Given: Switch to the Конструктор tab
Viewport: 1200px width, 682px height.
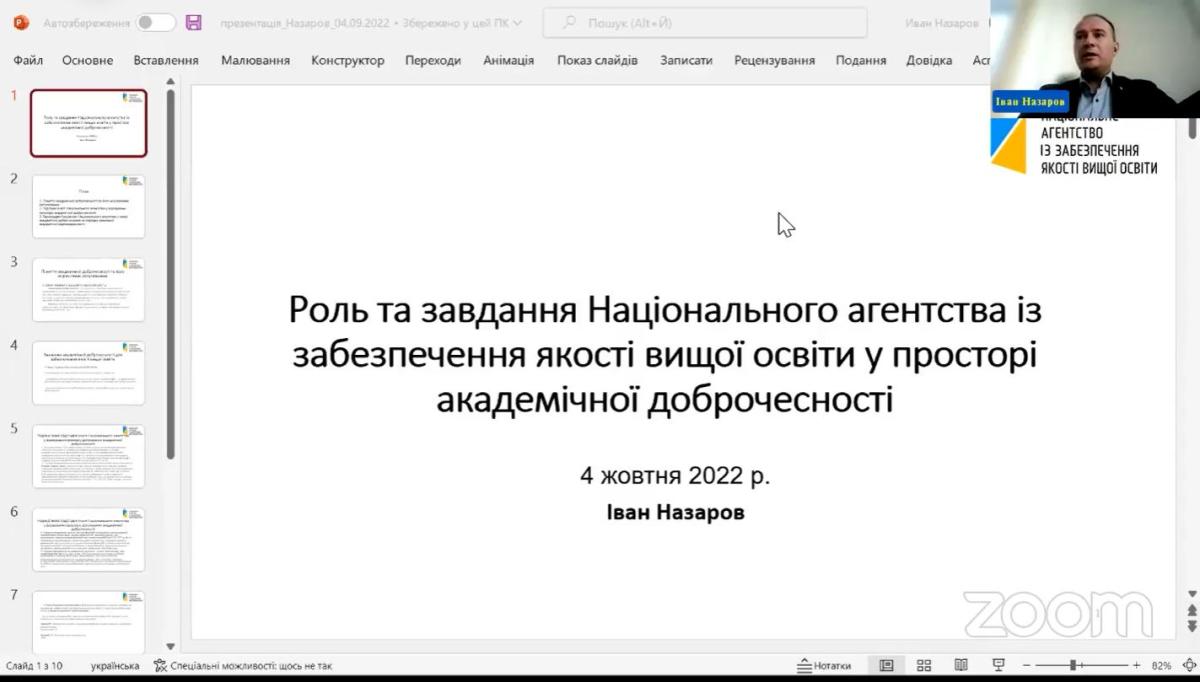Looking at the screenshot, I should [347, 60].
